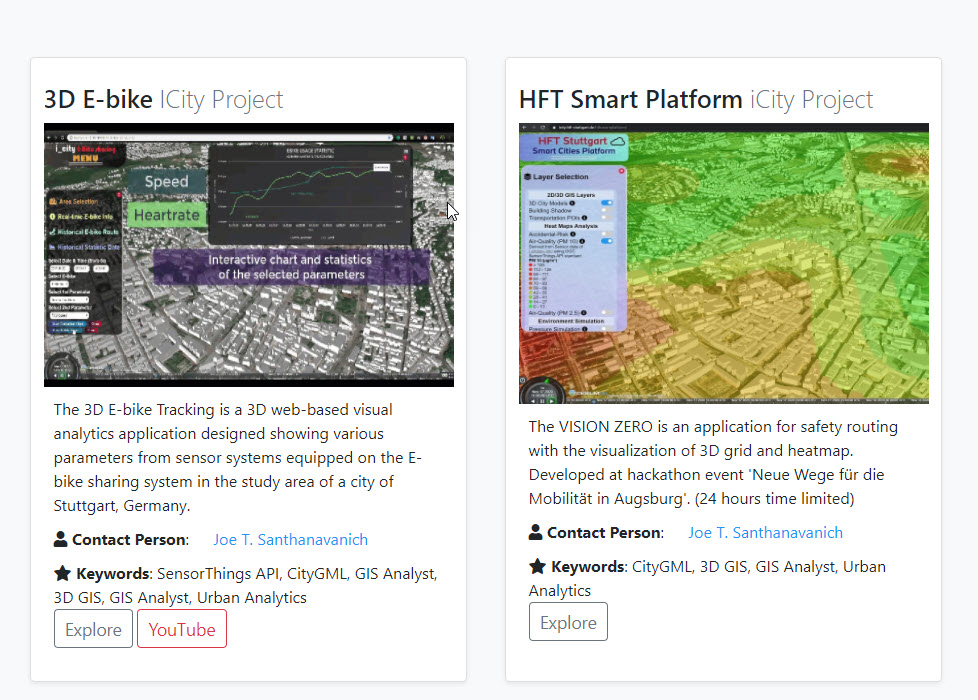Click the Explore button under 3D E-bike
The width and height of the screenshot is (978, 700).
94,629
